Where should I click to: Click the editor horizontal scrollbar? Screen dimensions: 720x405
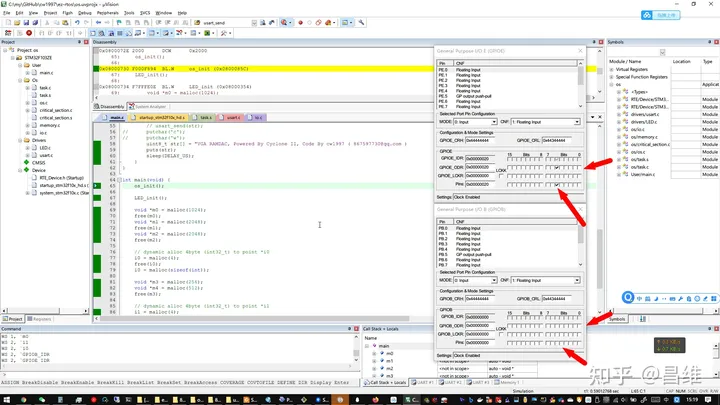[x=255, y=318]
